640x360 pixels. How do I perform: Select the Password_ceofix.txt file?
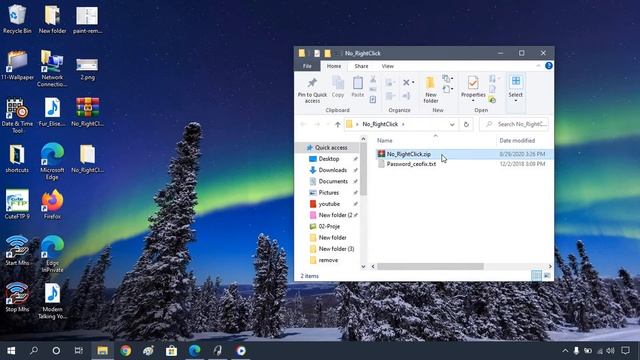411,164
